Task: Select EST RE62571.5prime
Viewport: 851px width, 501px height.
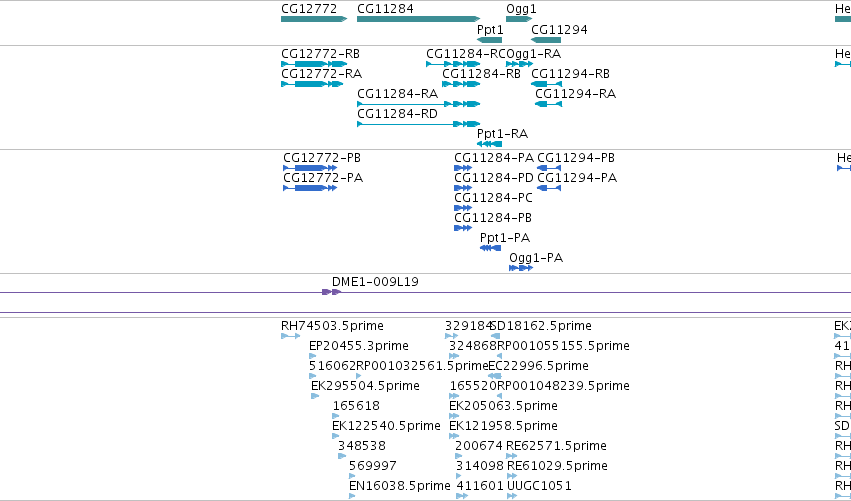Action: [556, 446]
